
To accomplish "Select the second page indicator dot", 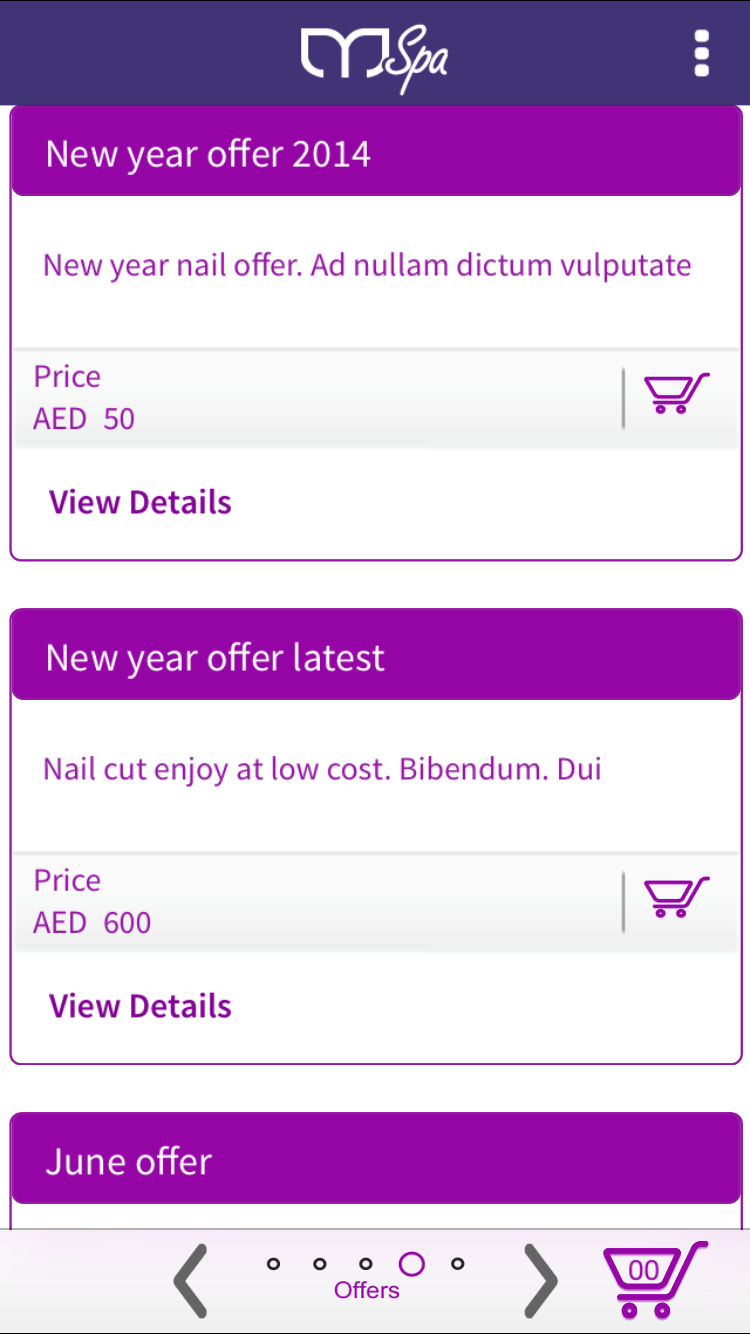I will (x=320, y=1264).
